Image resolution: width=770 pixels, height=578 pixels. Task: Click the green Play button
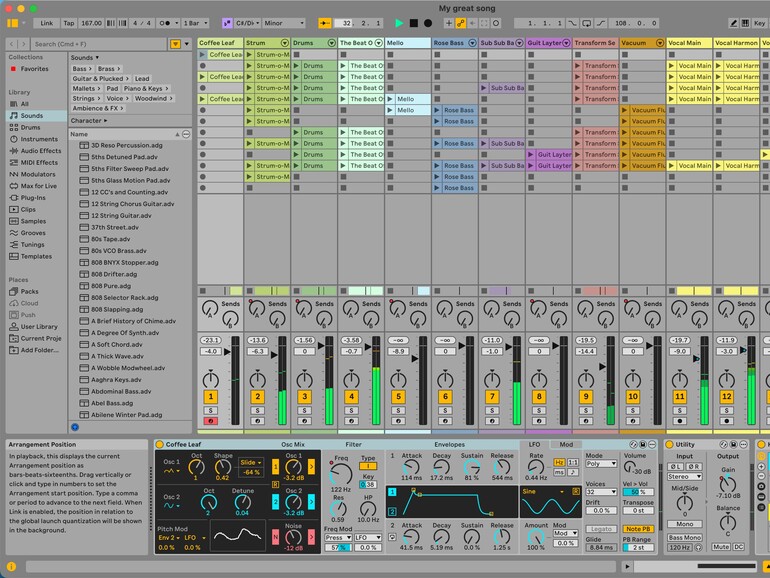(x=399, y=23)
